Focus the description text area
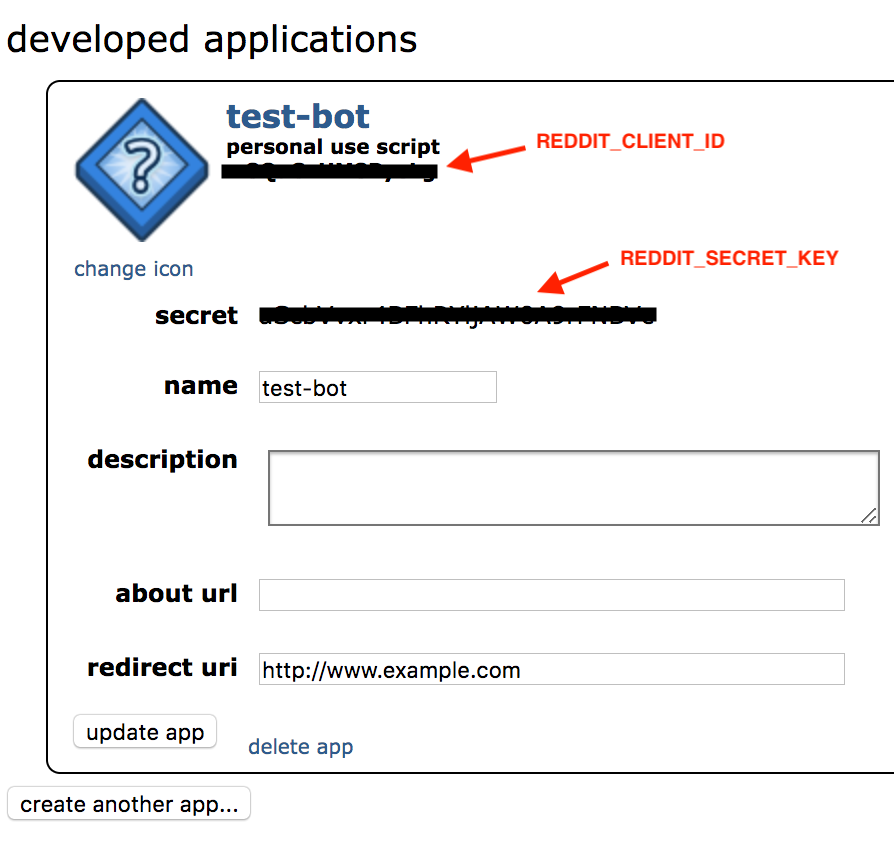894x848 pixels. click(x=574, y=488)
